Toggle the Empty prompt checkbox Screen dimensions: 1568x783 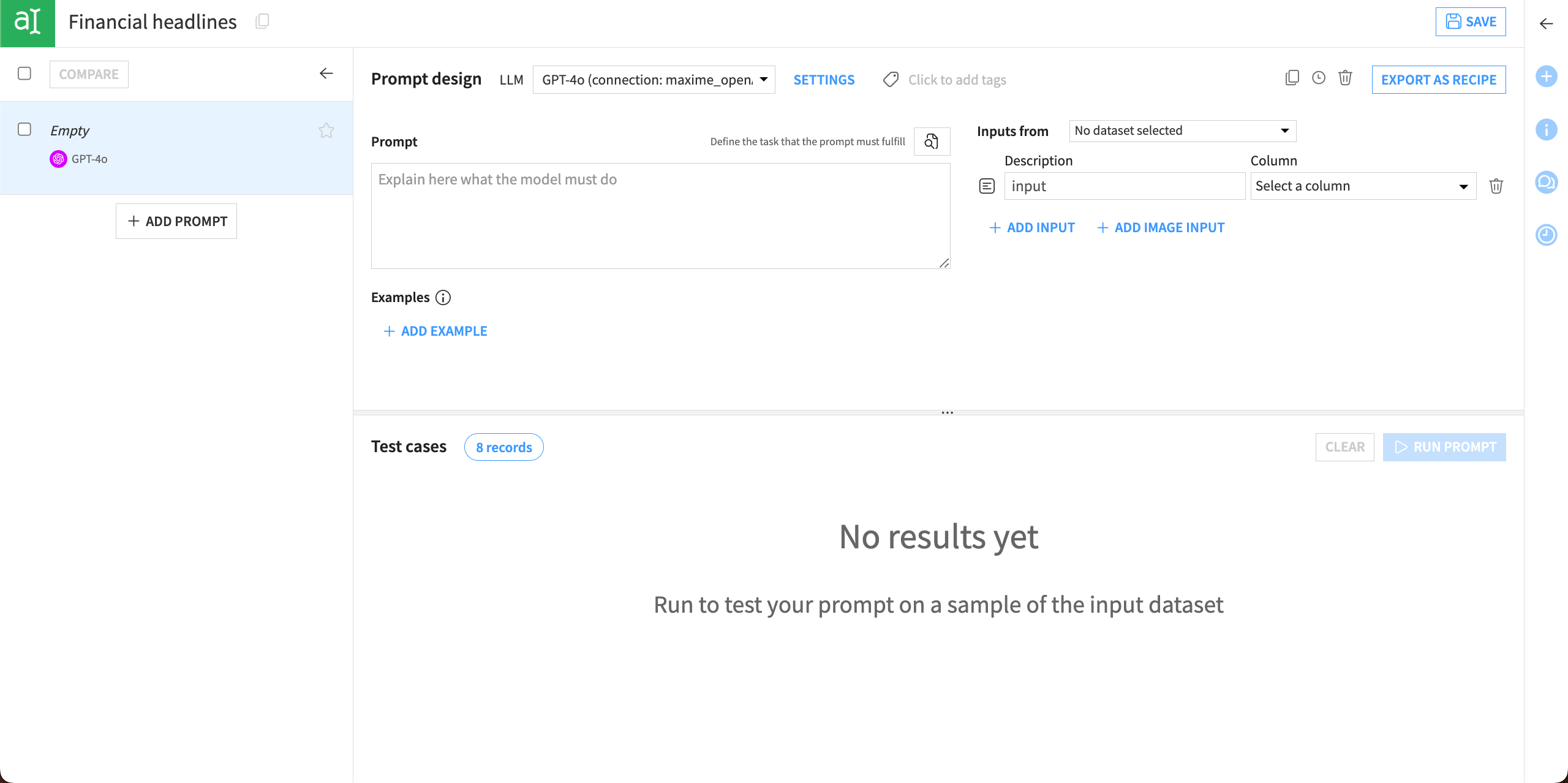25,129
